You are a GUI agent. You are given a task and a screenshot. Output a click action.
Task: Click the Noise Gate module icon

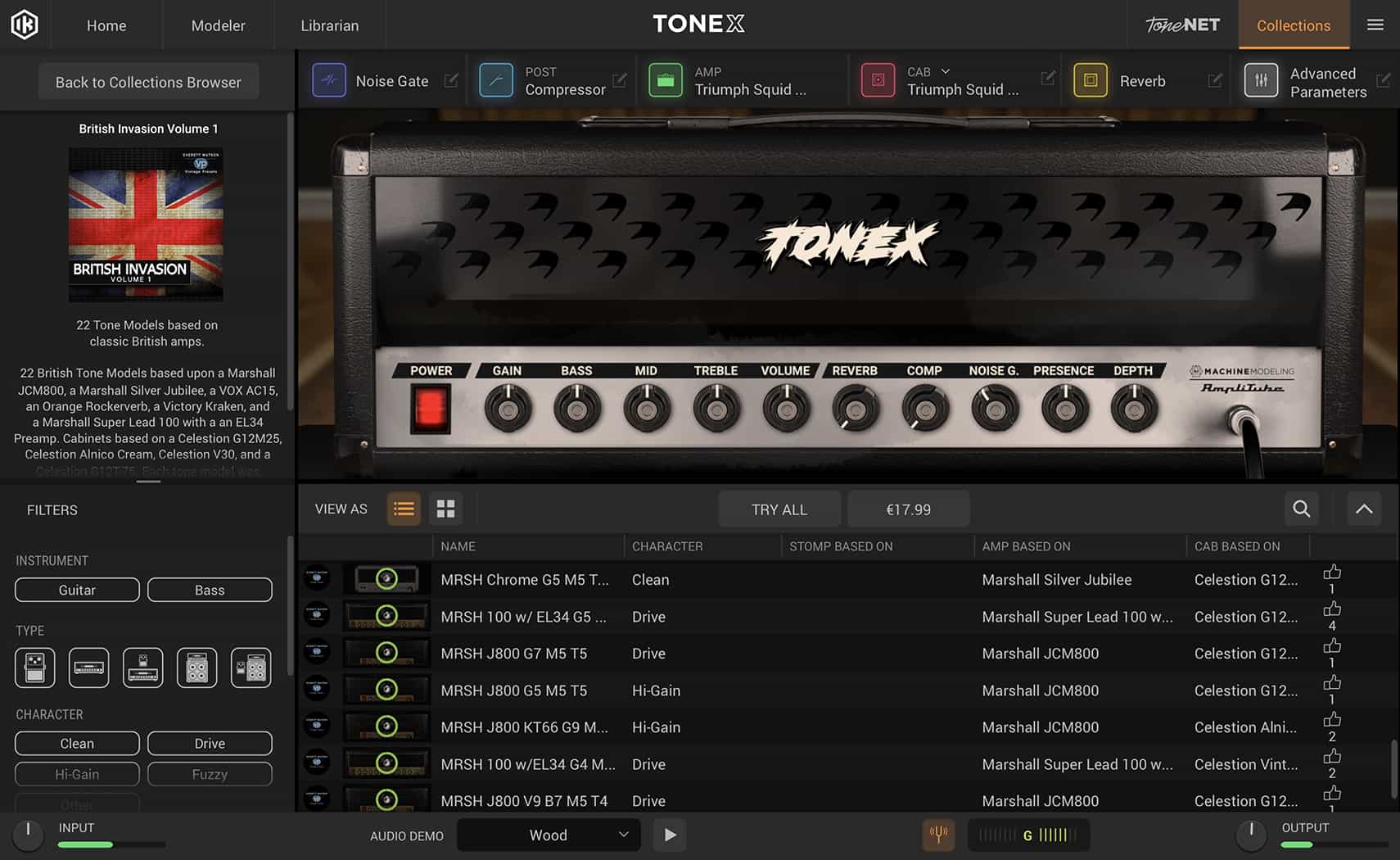(329, 80)
